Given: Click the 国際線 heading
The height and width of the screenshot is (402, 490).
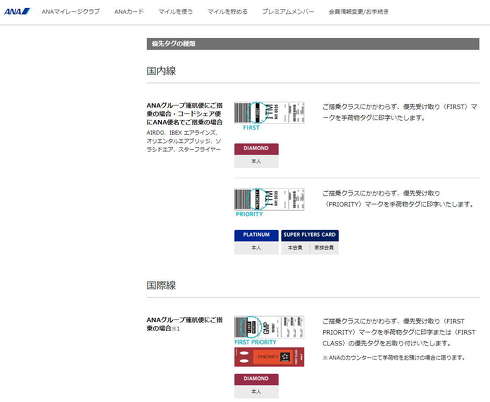Looking at the screenshot, I should (161, 285).
